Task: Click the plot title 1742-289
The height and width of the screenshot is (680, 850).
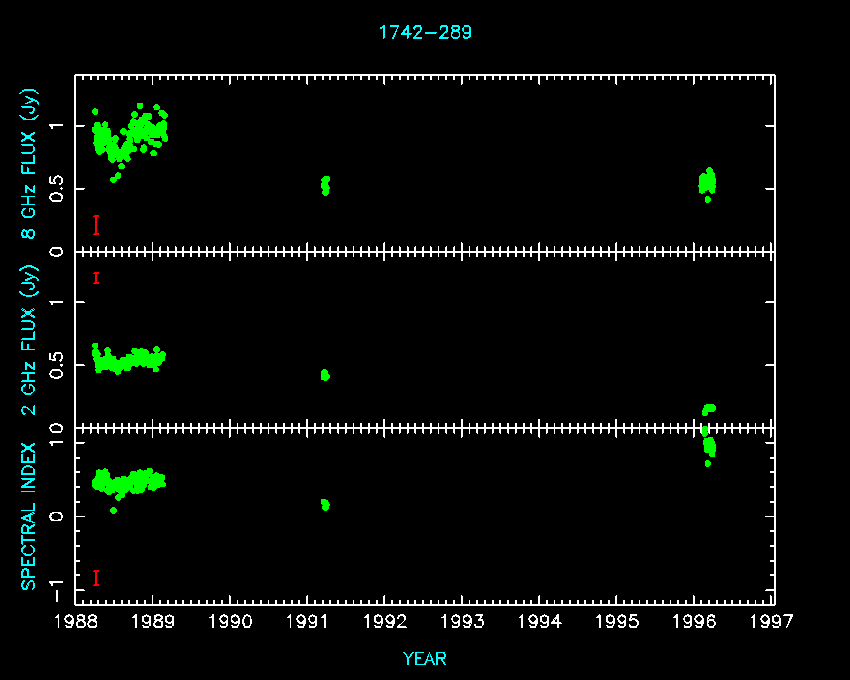Action: tap(425, 32)
